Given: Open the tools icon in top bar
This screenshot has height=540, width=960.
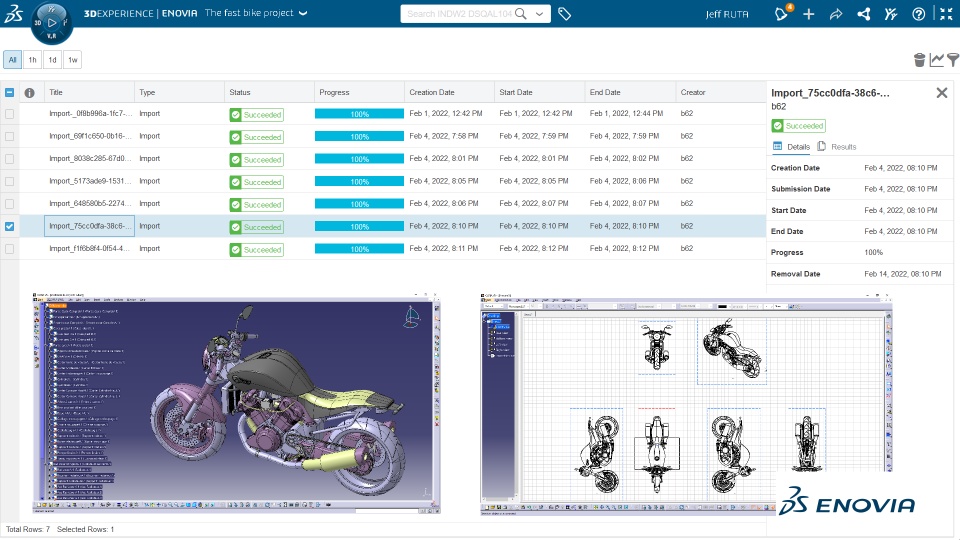Looking at the screenshot, I should point(891,13).
